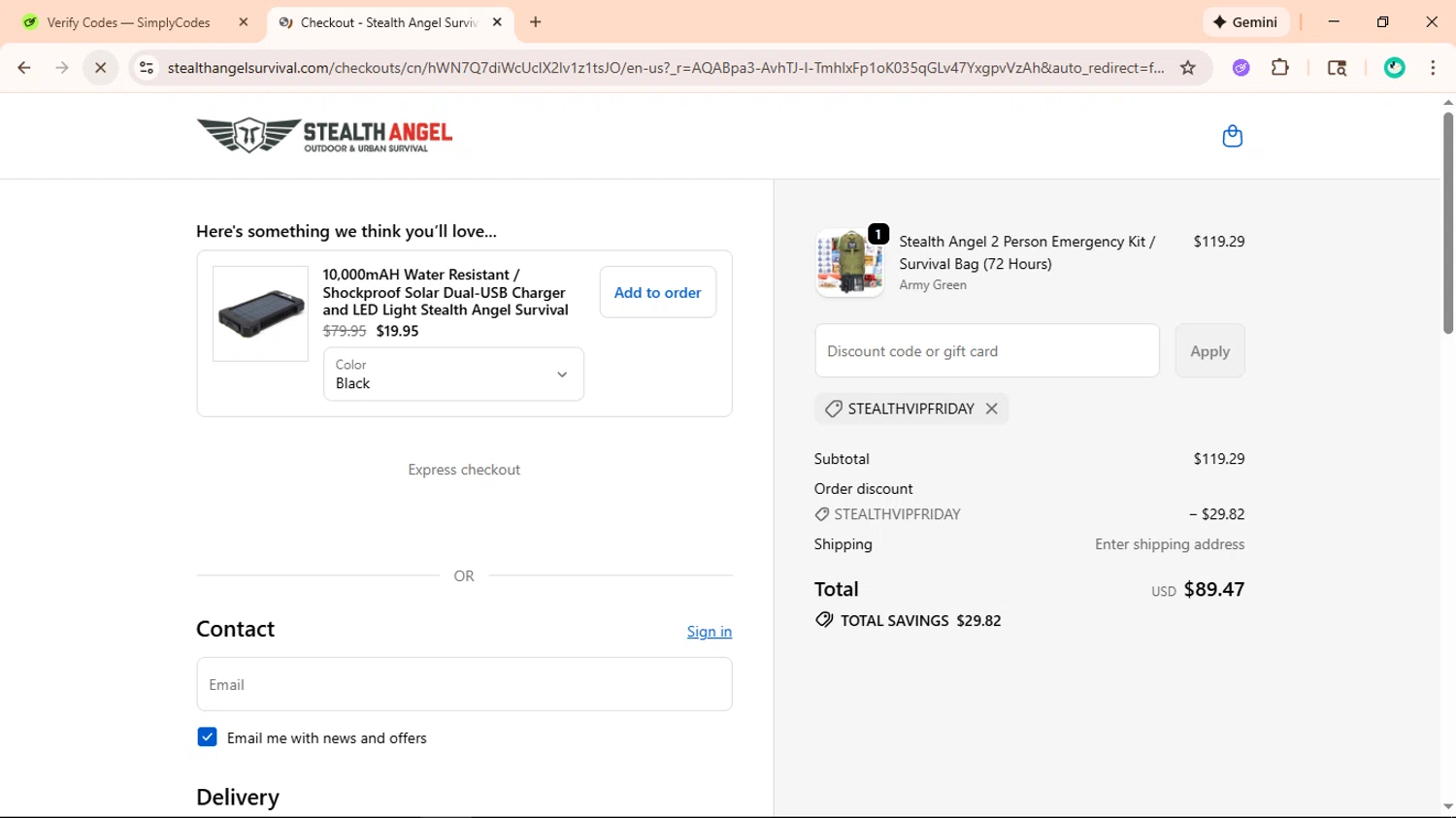The height and width of the screenshot is (818, 1456).
Task: Click the Express checkout label
Action: click(x=464, y=470)
